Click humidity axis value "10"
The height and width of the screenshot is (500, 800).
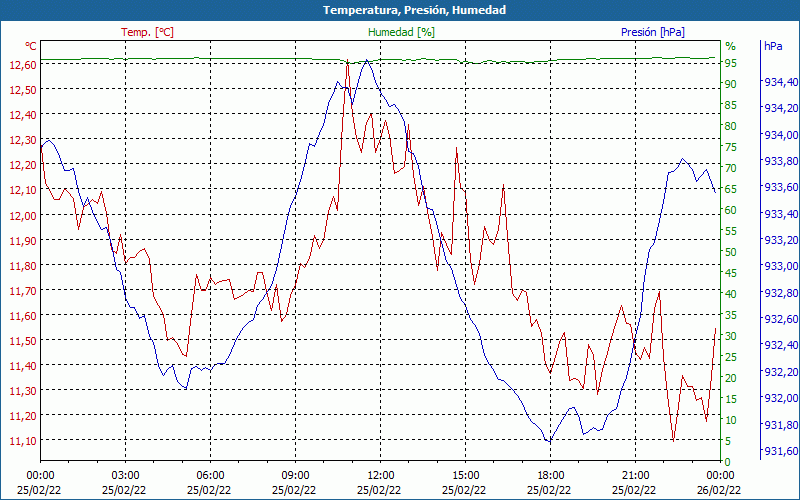pos(731,419)
